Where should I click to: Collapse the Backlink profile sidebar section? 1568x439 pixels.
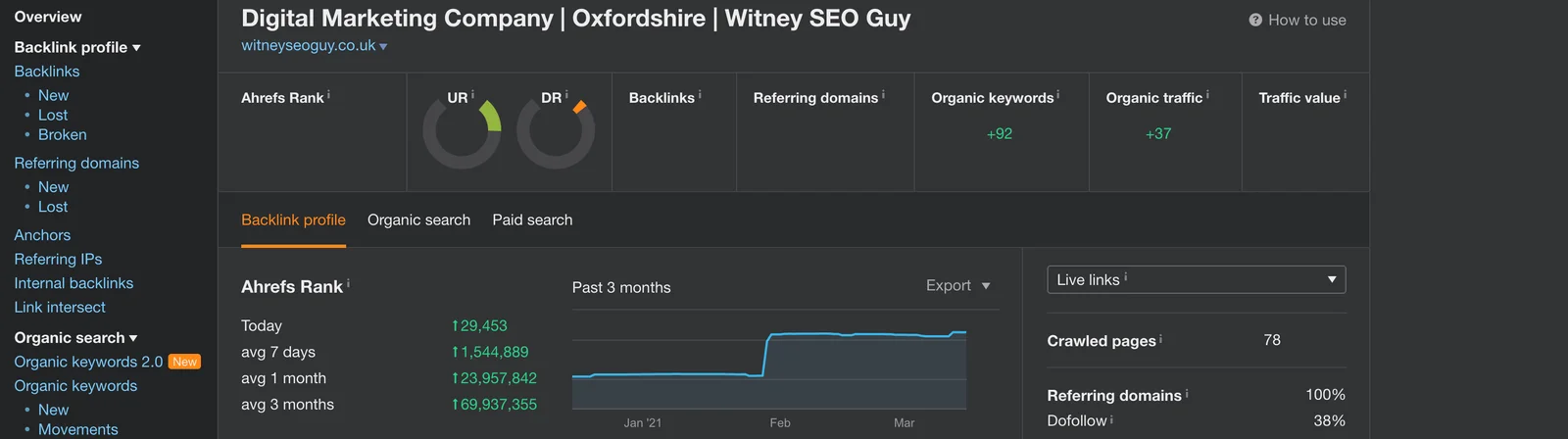click(77, 47)
